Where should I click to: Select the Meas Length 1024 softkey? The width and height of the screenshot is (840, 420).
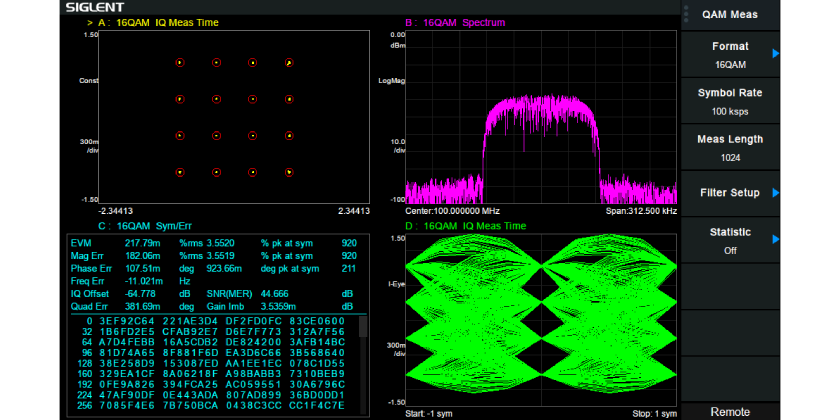[x=730, y=148]
